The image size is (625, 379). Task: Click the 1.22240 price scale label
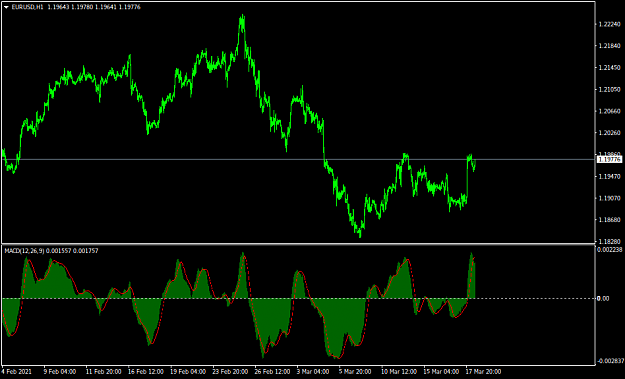coord(609,24)
